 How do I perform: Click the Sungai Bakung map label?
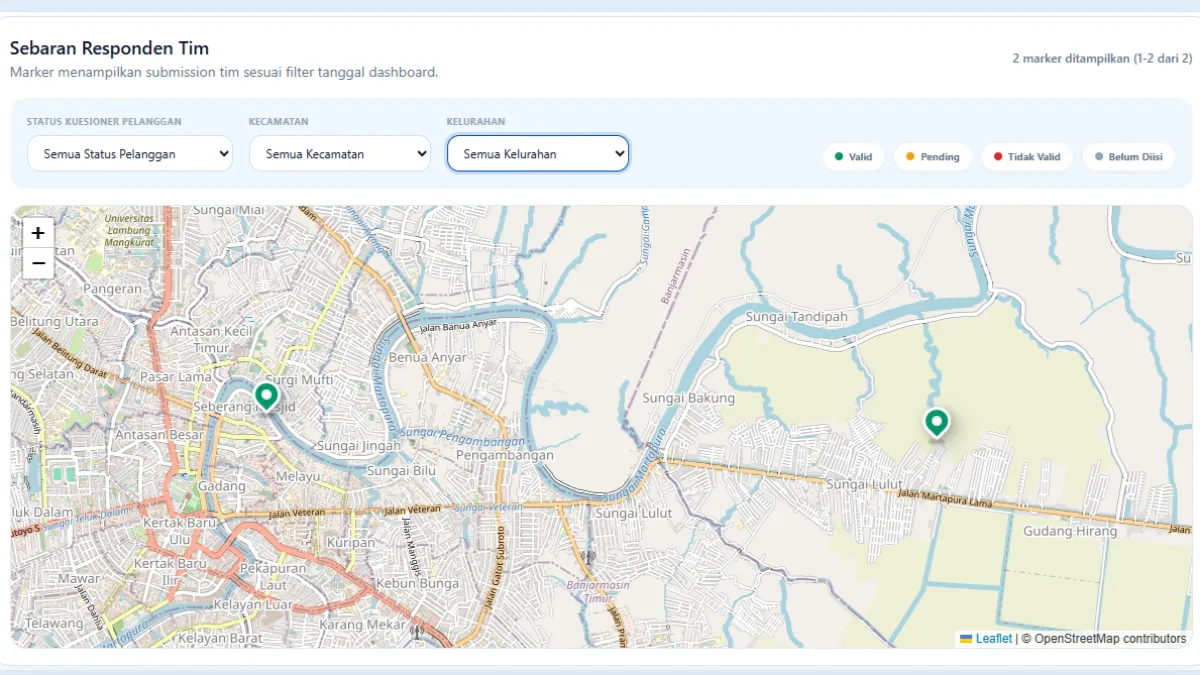tap(689, 398)
